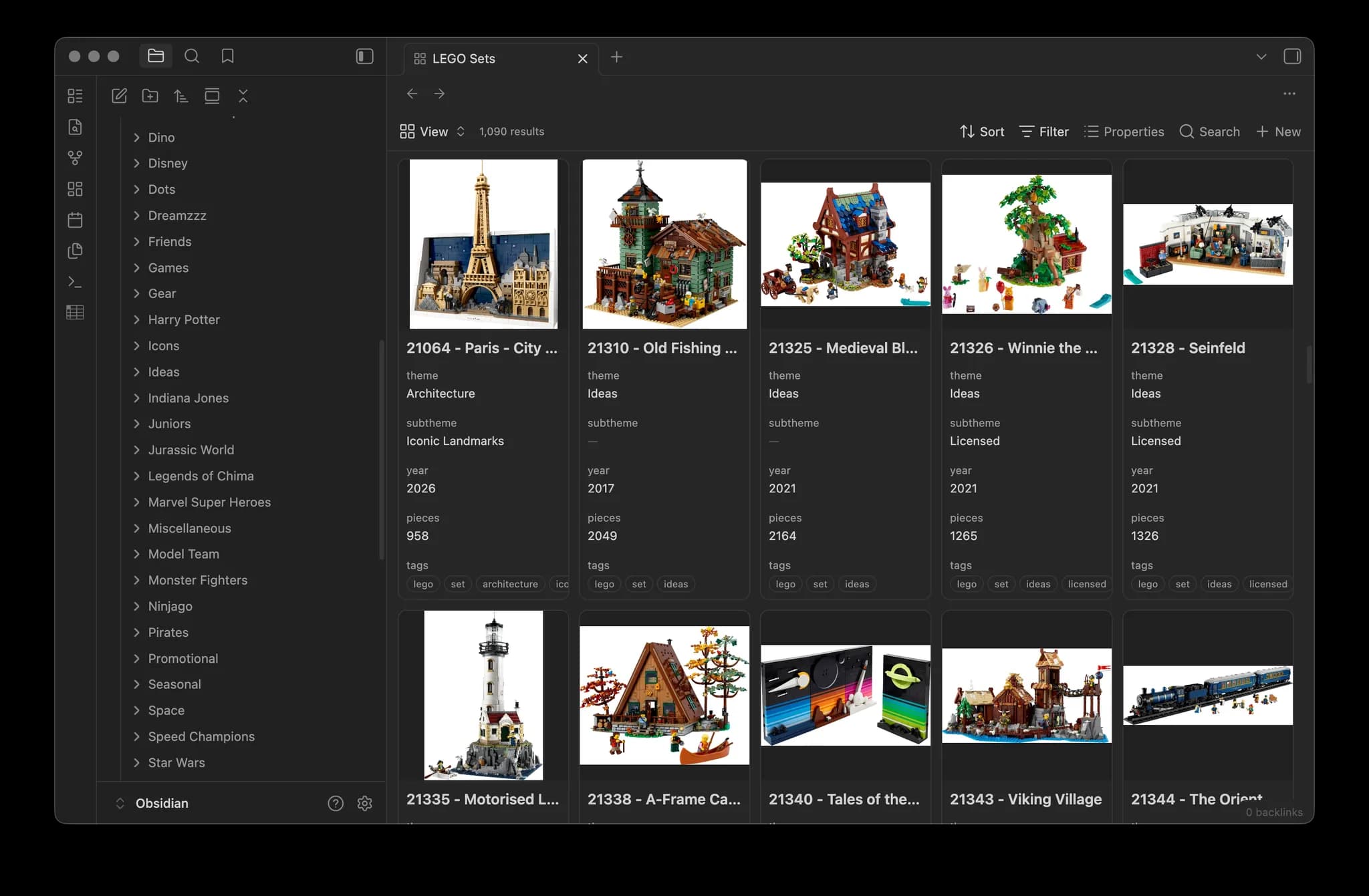Open the 21343 - Viking Village title
Image resolution: width=1369 pixels, height=896 pixels.
[x=1025, y=800]
